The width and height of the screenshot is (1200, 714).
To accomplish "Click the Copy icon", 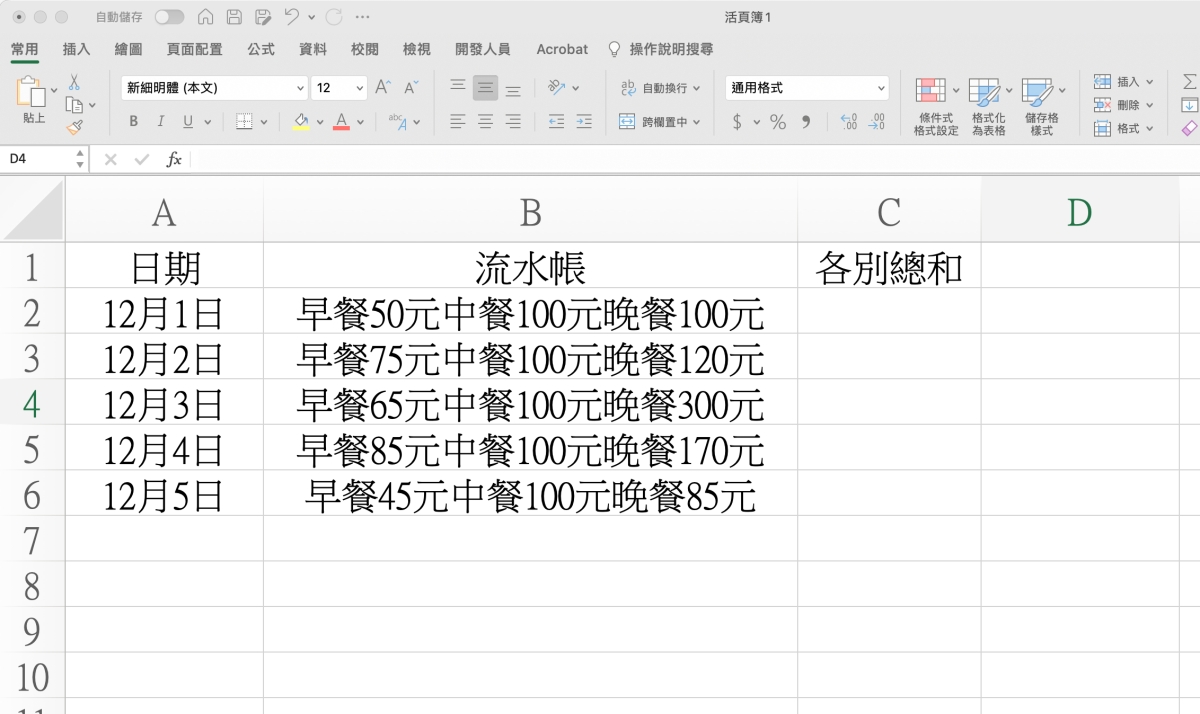I will pyautogui.click(x=74, y=104).
